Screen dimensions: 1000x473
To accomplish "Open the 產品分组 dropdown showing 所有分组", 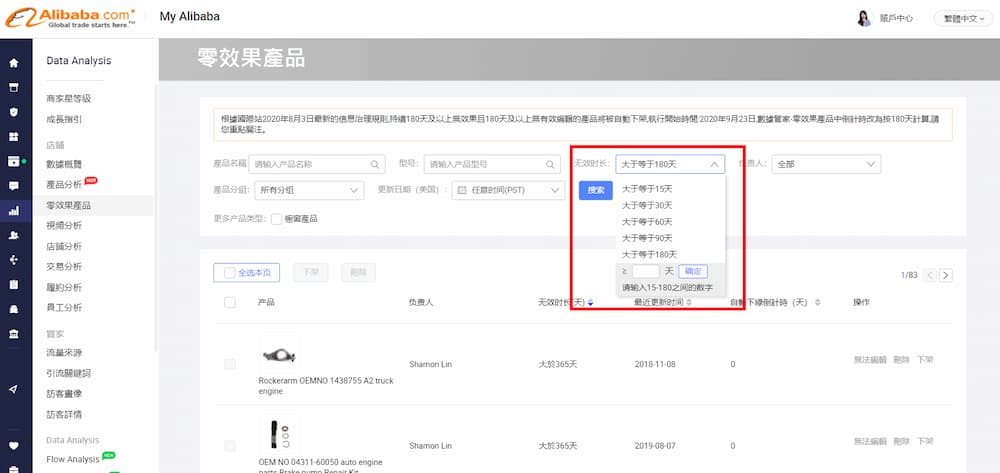I will pyautogui.click(x=309, y=190).
